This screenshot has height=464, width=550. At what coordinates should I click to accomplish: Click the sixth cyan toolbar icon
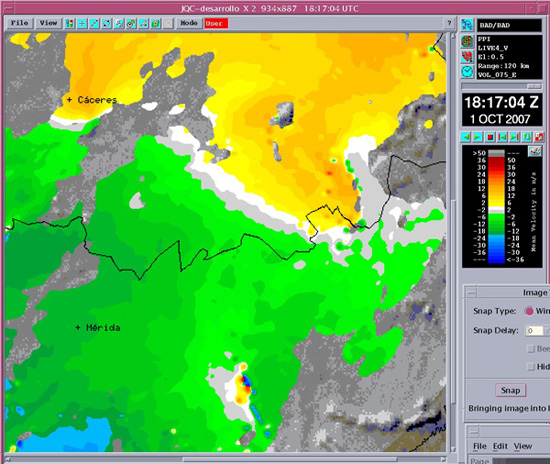pyautogui.click(x=131, y=23)
